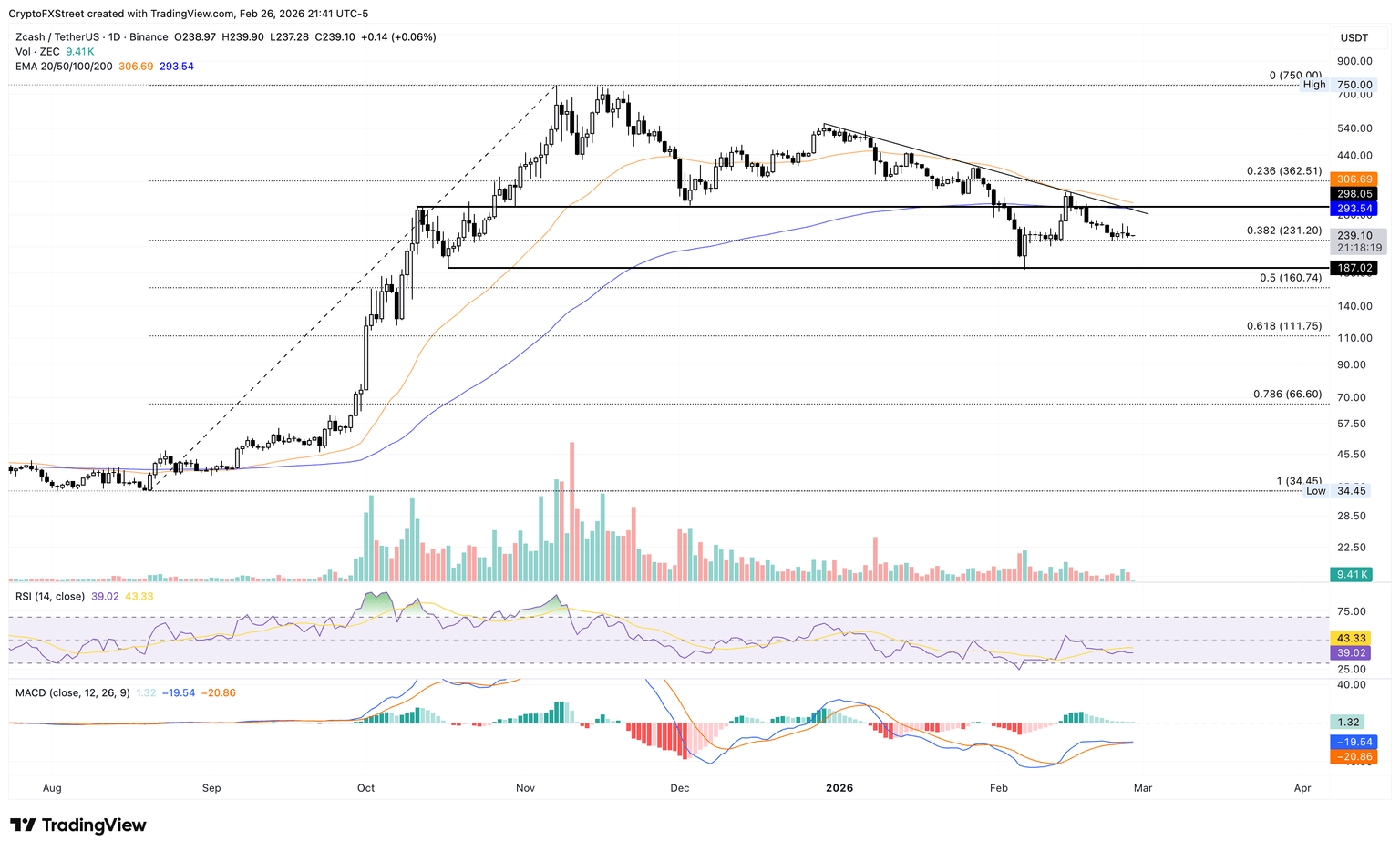Image resolution: width=1400 pixels, height=851 pixels.
Task: Select the MACD (close, 12, 26, 9) title
Action: click(x=73, y=693)
